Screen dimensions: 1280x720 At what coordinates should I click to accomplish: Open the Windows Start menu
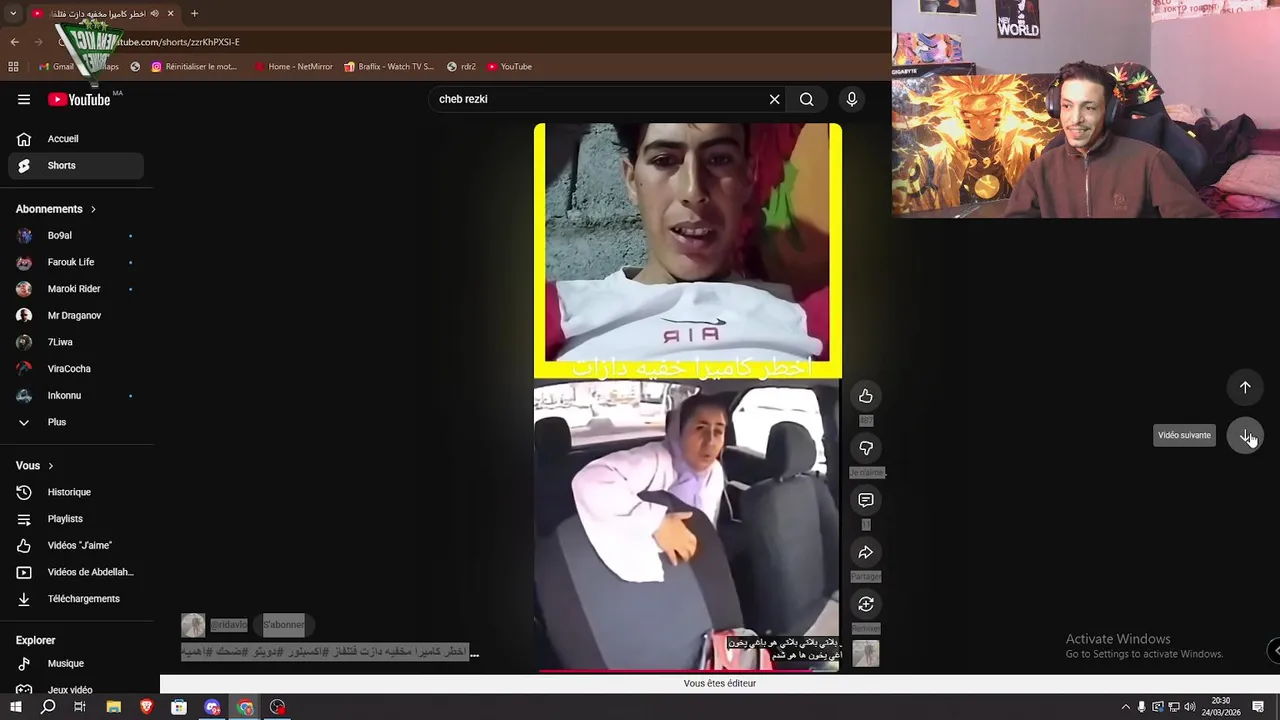pos(15,707)
